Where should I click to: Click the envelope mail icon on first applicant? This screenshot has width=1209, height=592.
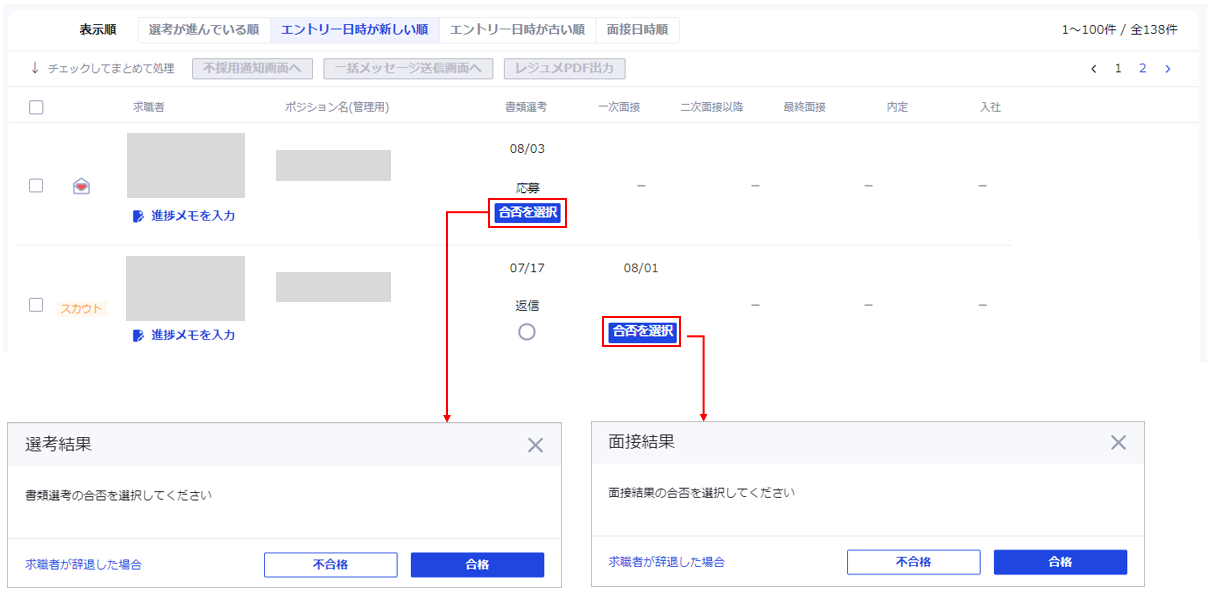pos(82,186)
